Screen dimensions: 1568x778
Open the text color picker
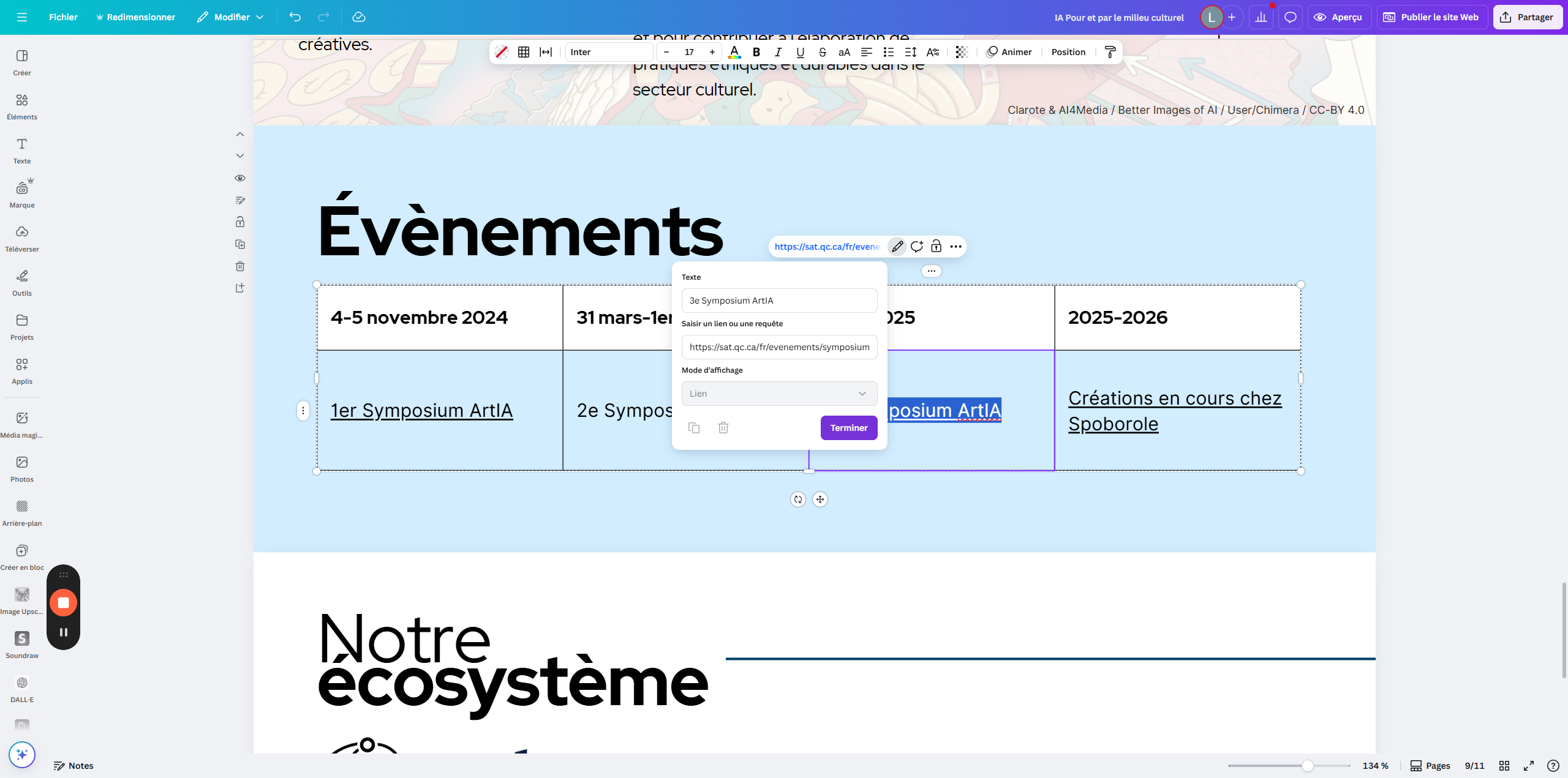pyautogui.click(x=734, y=53)
